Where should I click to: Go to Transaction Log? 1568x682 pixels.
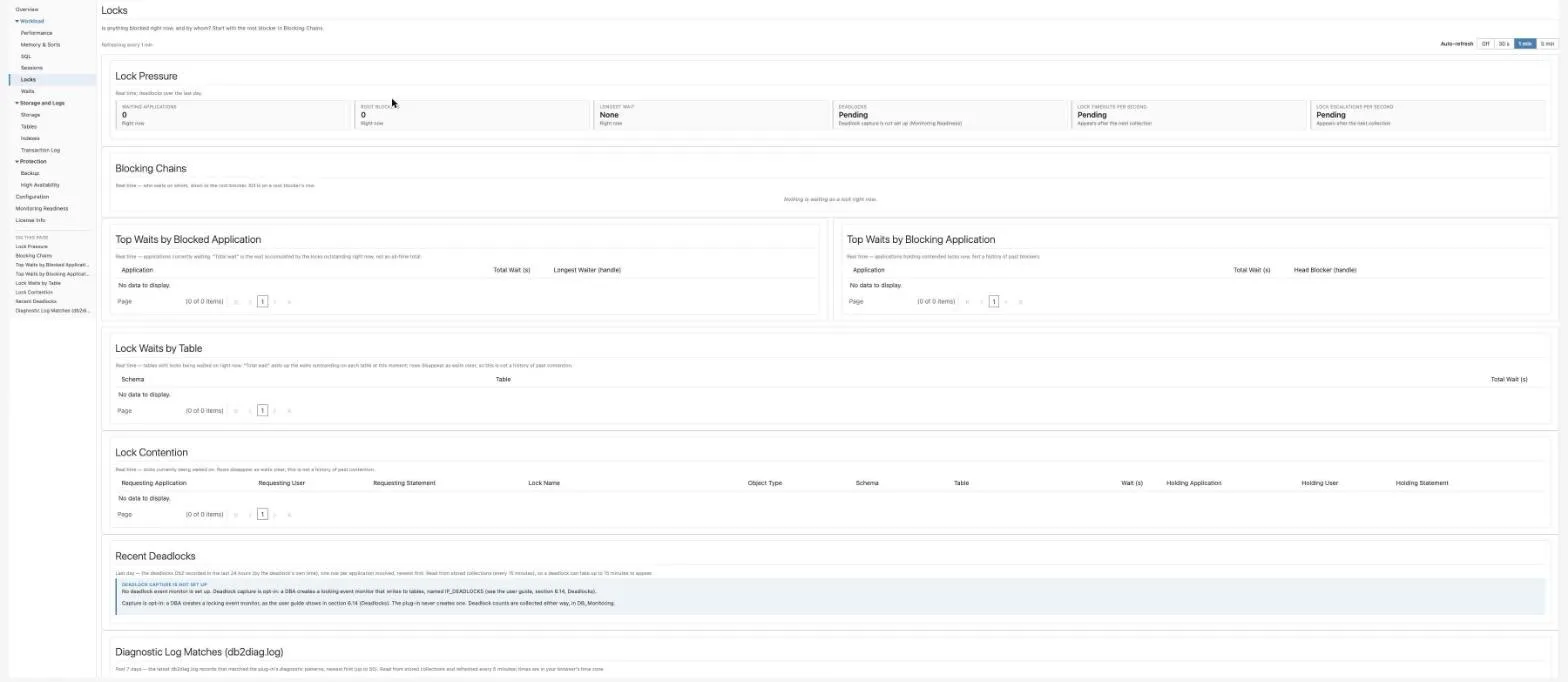point(40,150)
